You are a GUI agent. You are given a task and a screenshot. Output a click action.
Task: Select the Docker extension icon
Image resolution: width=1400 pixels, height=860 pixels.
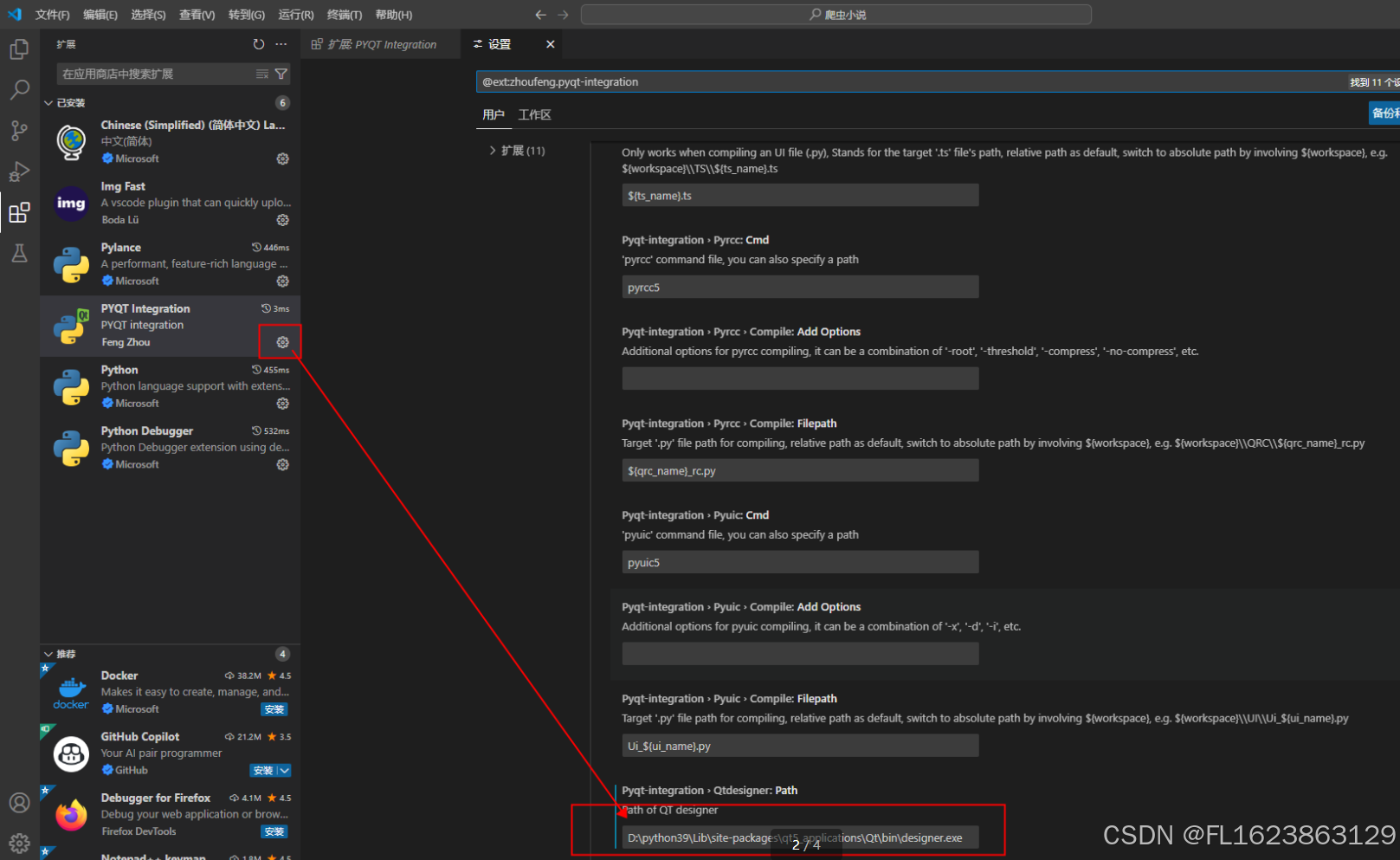point(71,692)
